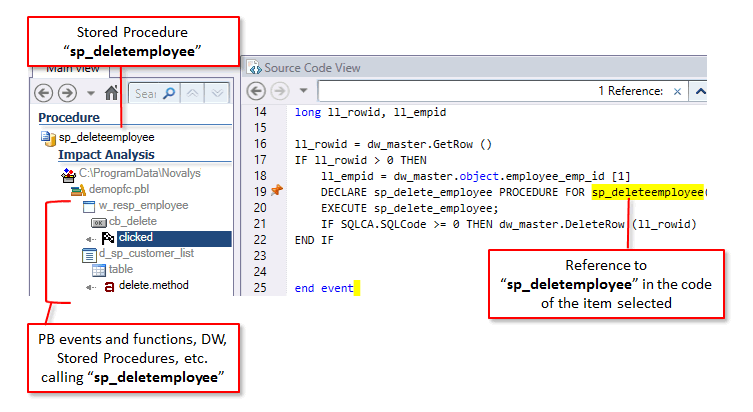Select the d_sp_customer_list datawindow node
The height and width of the screenshot is (412, 753).
[x=143, y=254]
